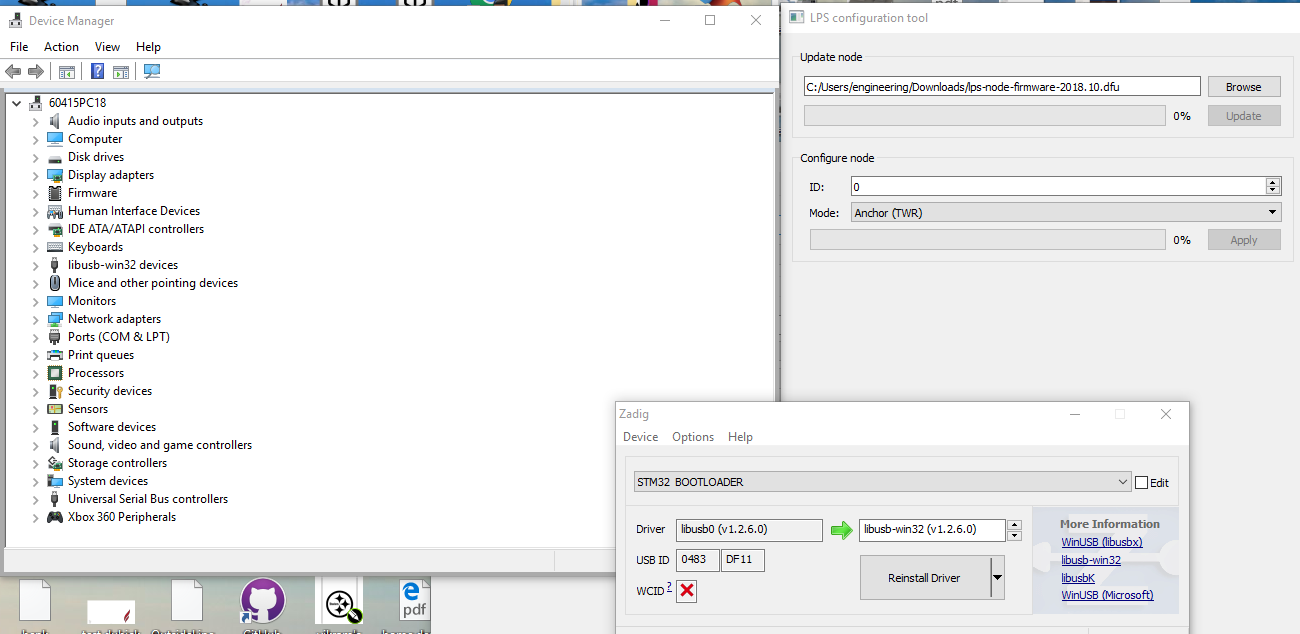Image resolution: width=1300 pixels, height=634 pixels.
Task: Open the WinUSB (libusbx) link
Action: coord(1102,542)
